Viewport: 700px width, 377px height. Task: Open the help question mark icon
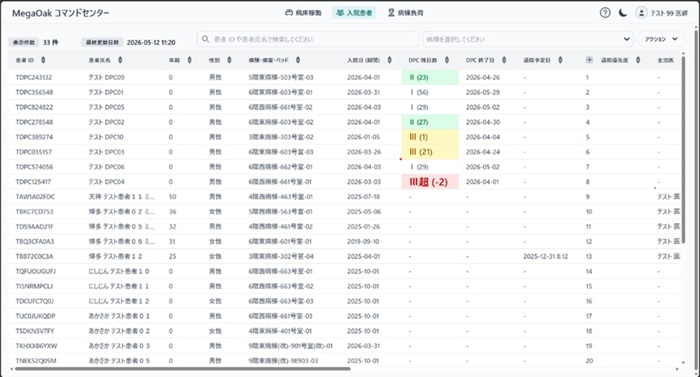(x=605, y=13)
